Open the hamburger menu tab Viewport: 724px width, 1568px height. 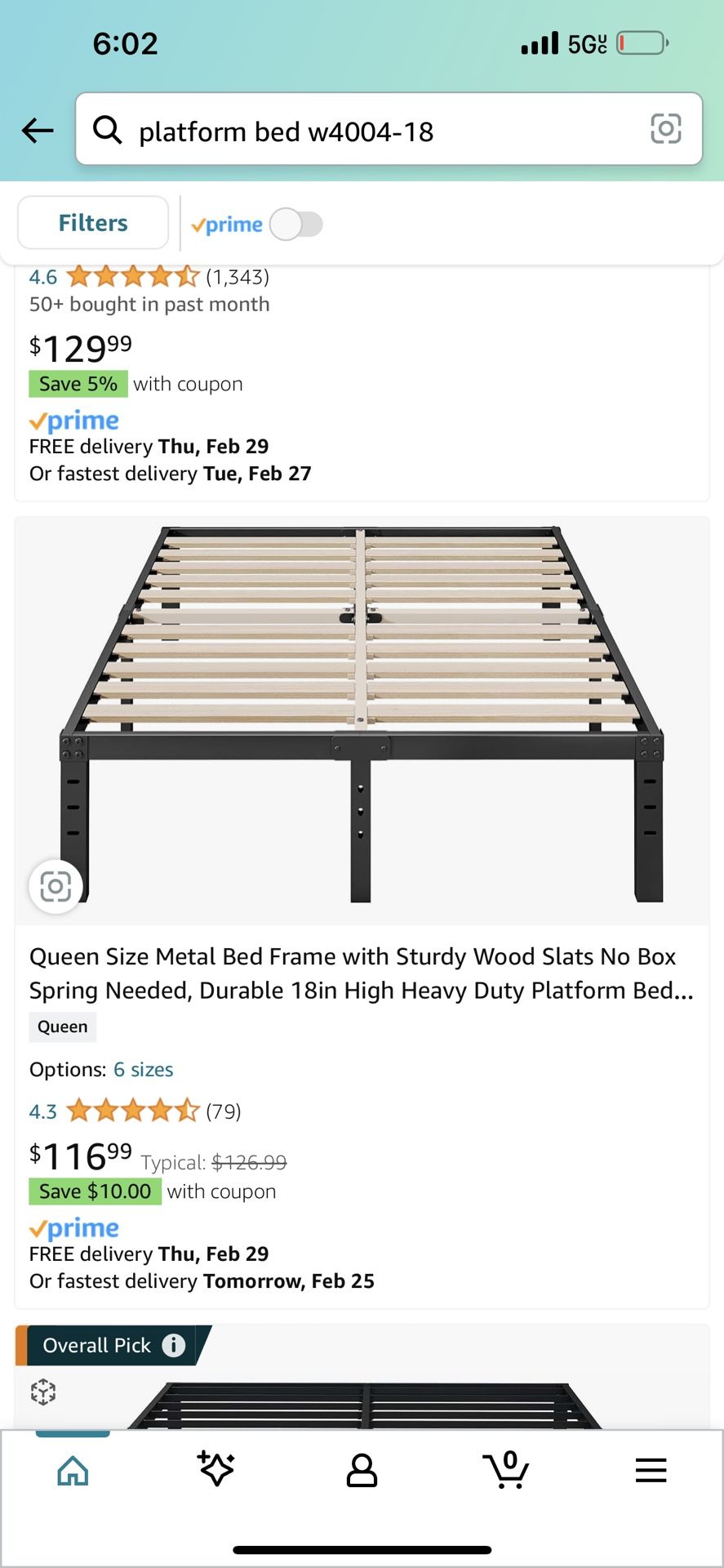coord(651,1471)
